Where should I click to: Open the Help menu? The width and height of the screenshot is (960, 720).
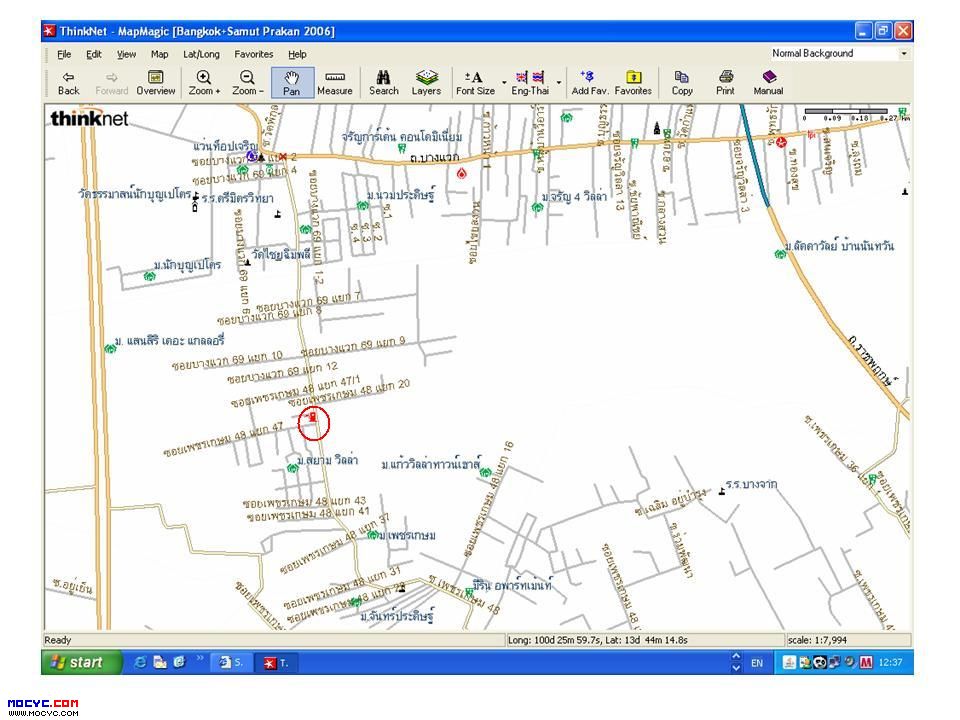298,54
